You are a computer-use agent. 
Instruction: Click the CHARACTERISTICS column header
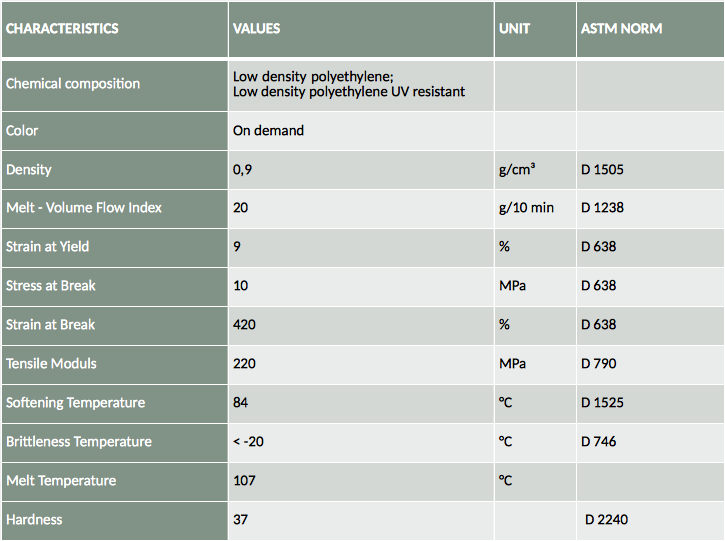tap(62, 29)
